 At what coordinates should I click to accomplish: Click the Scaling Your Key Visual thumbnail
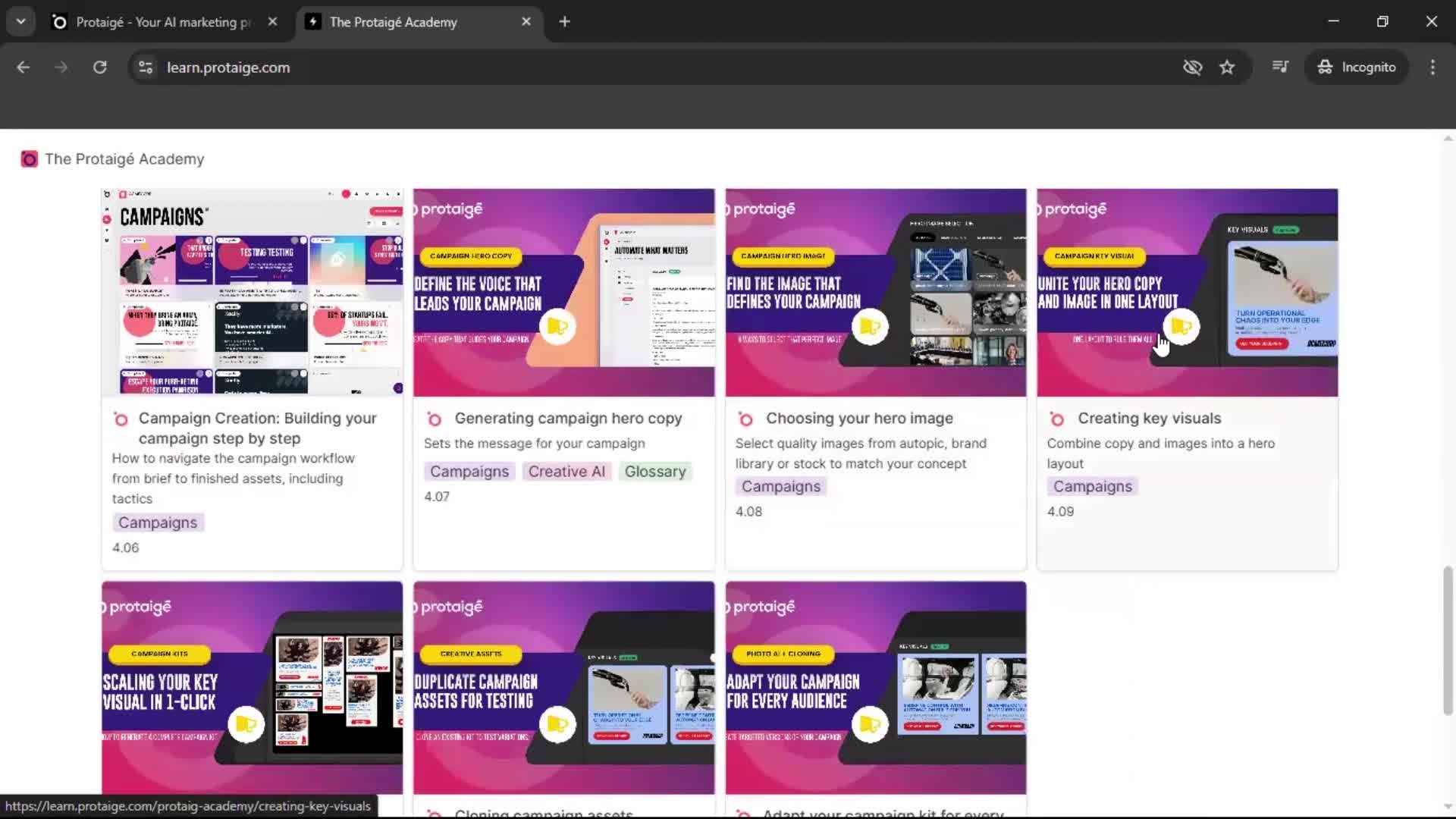point(251,686)
